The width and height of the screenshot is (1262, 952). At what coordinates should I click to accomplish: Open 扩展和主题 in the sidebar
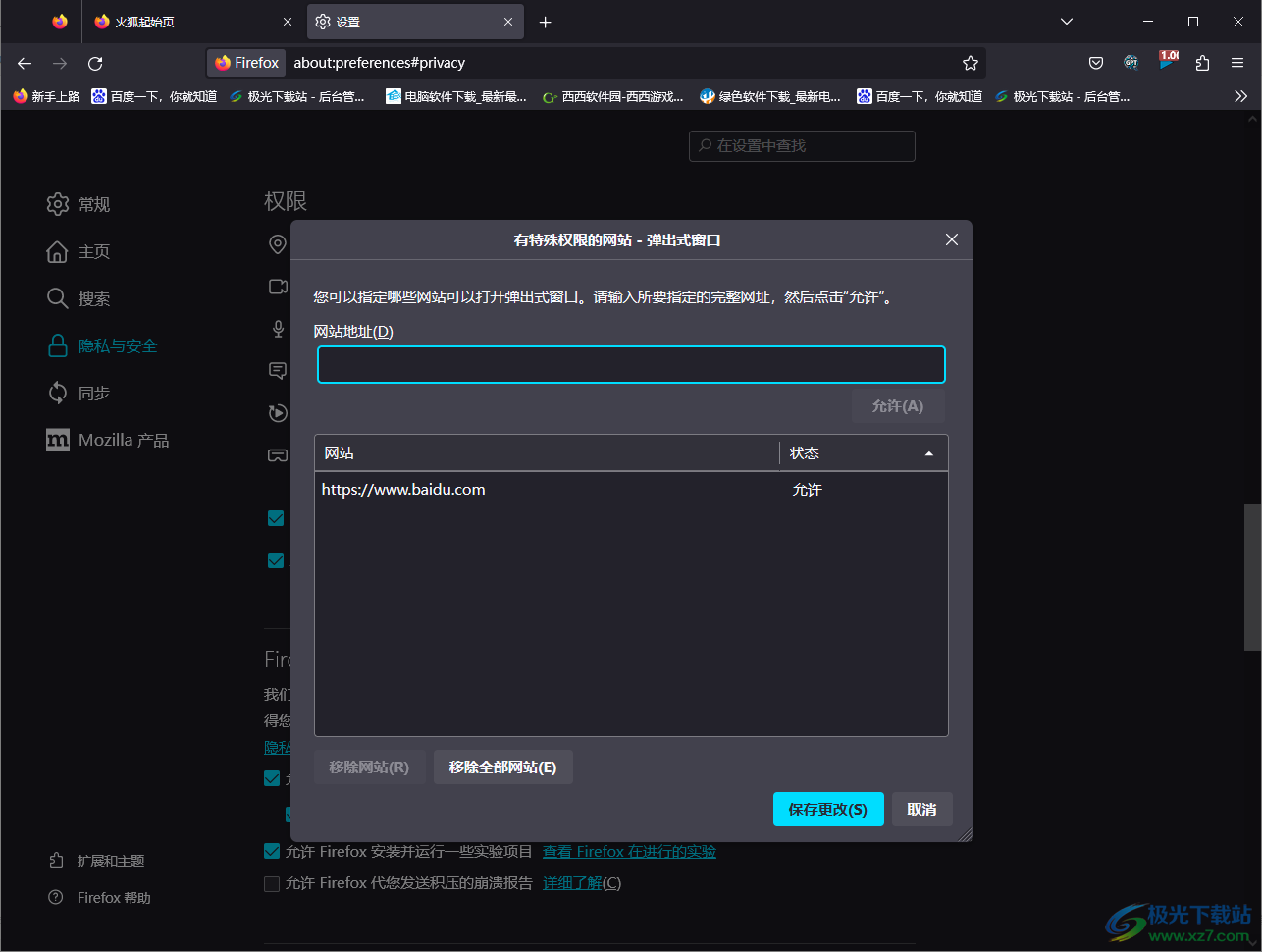tap(96, 861)
